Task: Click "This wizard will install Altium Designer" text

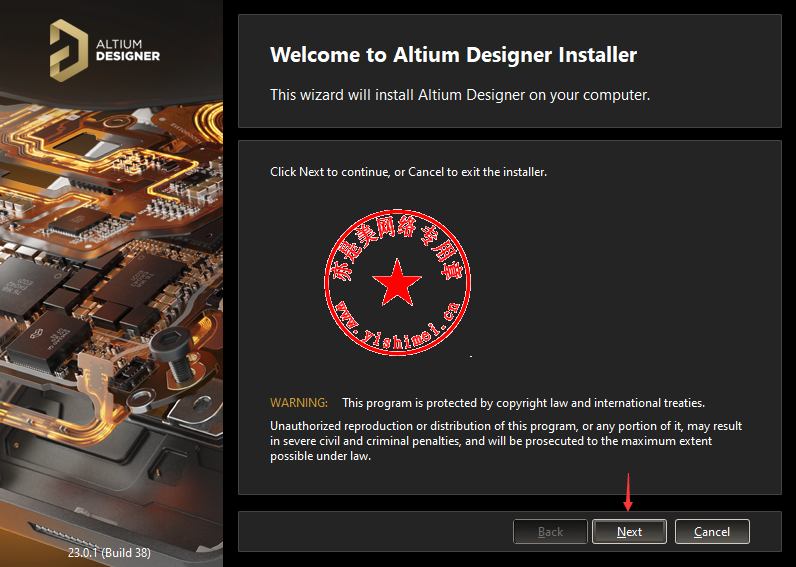Action: (x=460, y=95)
